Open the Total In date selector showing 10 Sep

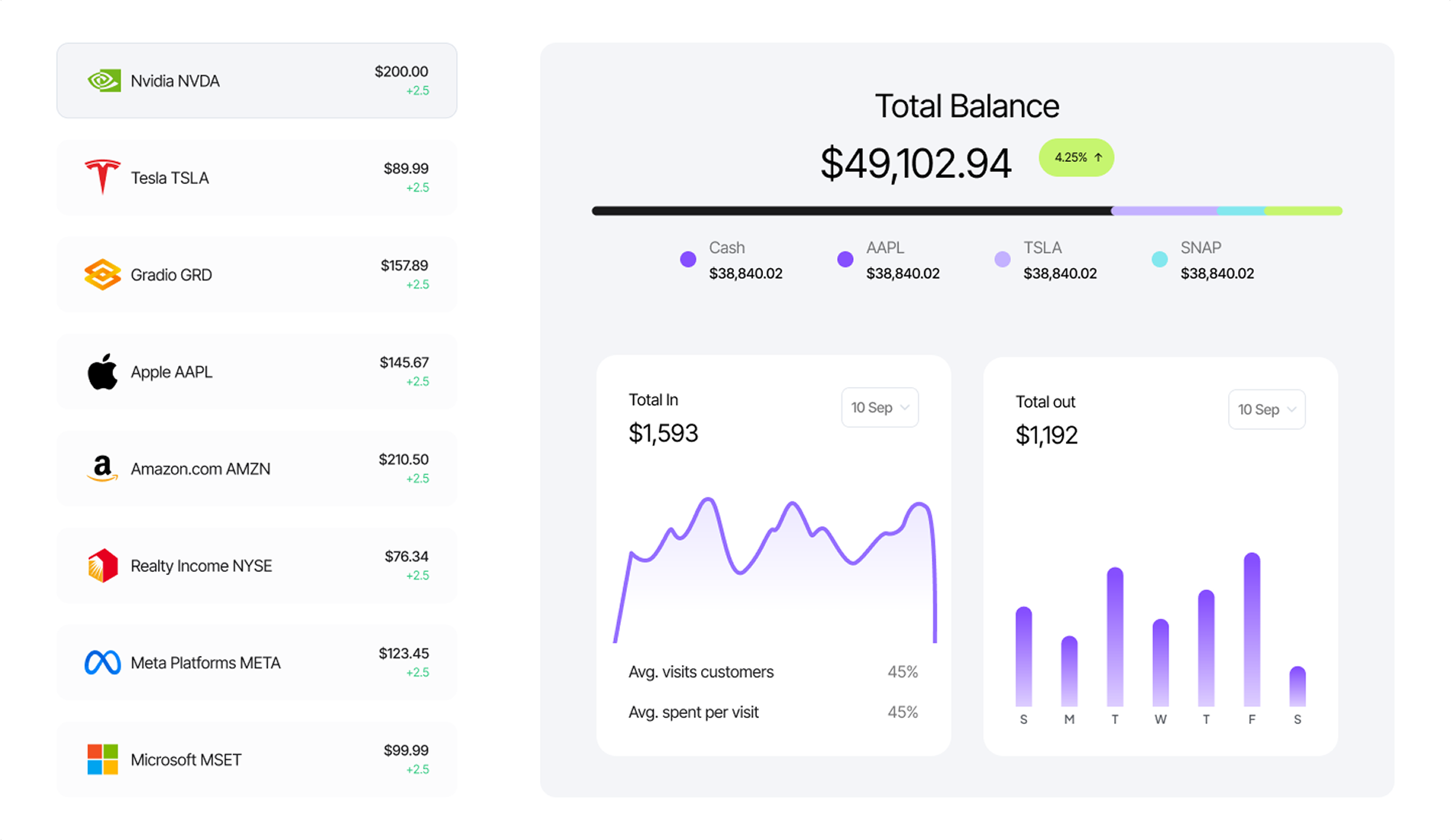coord(880,407)
